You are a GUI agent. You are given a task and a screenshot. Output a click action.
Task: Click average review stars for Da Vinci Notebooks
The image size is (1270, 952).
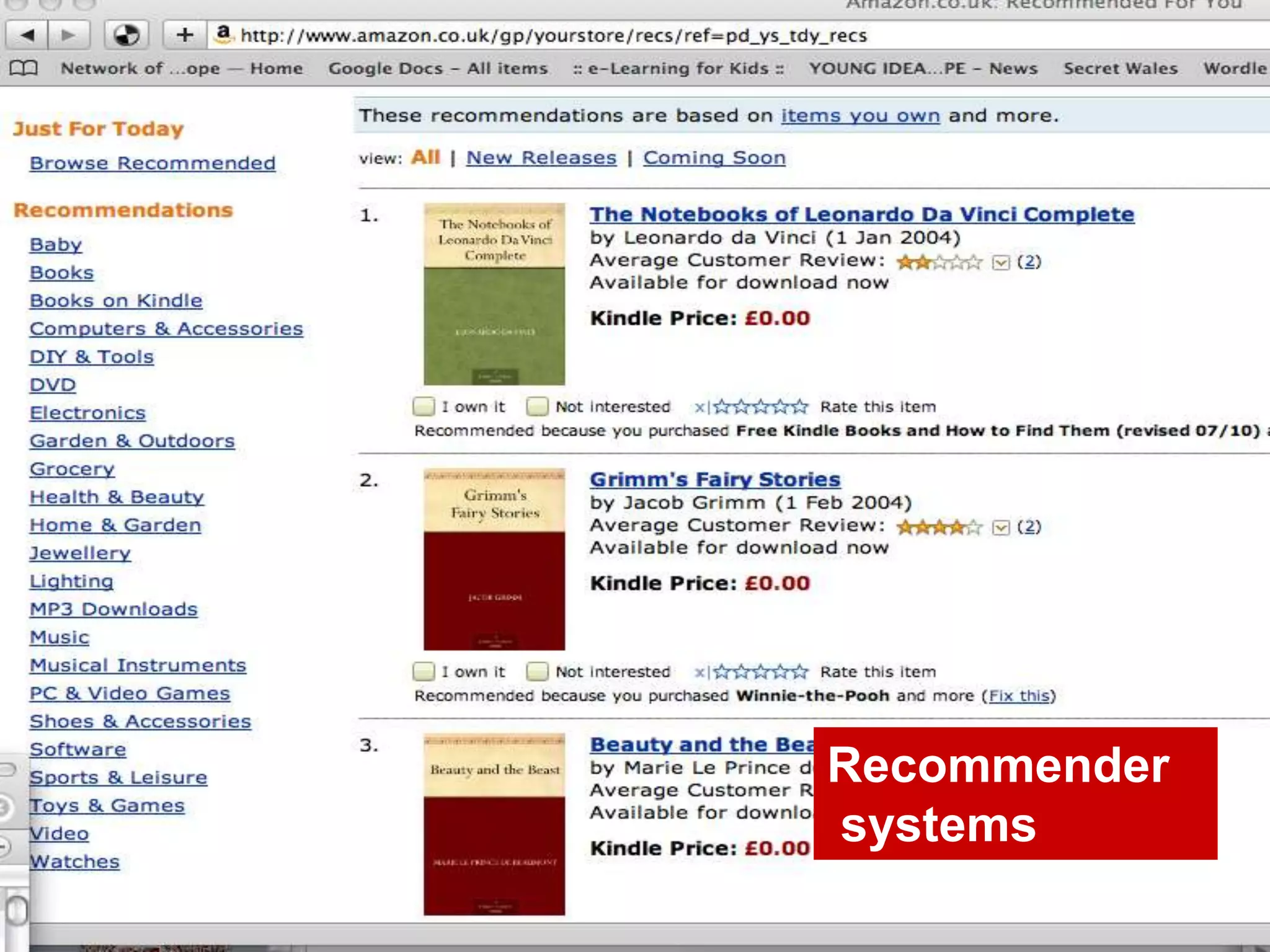click(939, 262)
